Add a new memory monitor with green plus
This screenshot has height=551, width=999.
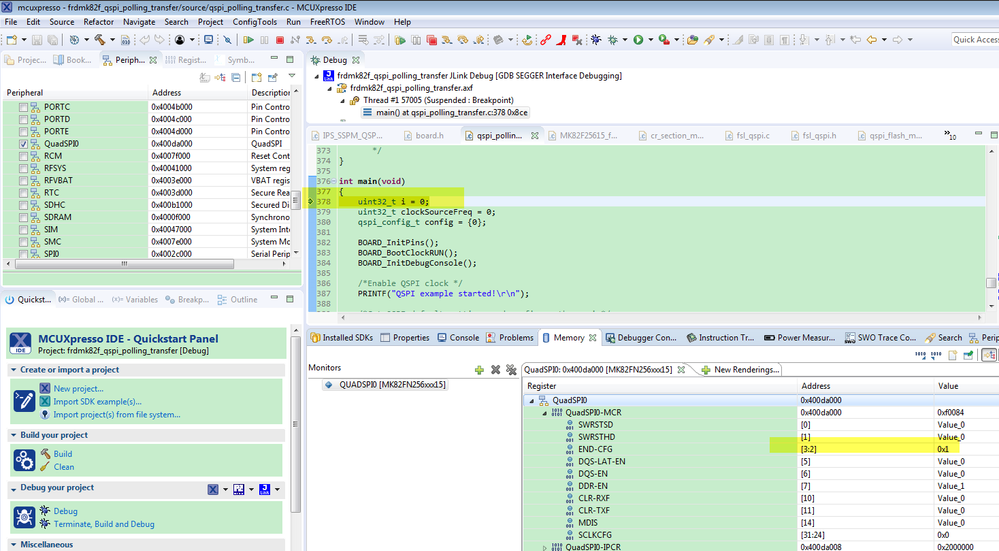pos(480,369)
